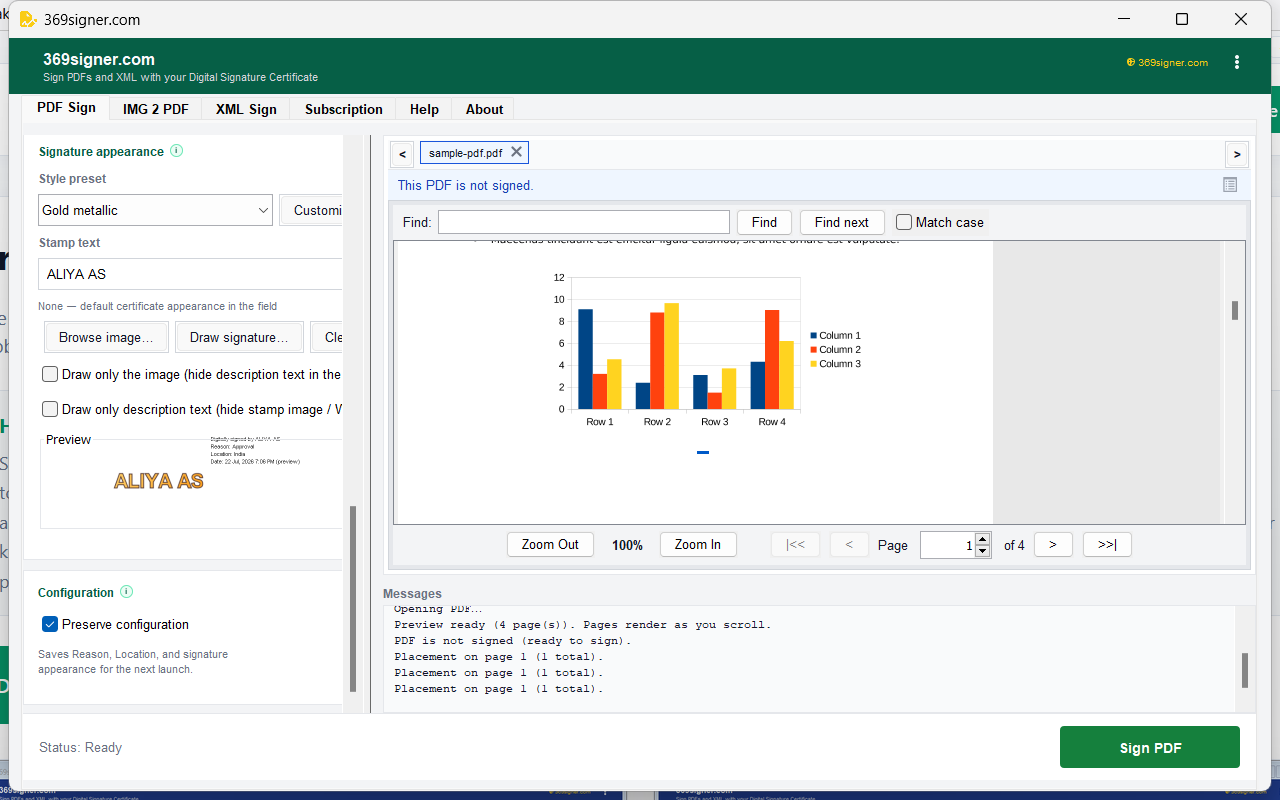Click the Find next button
The width and height of the screenshot is (1280, 800).
tap(842, 222)
